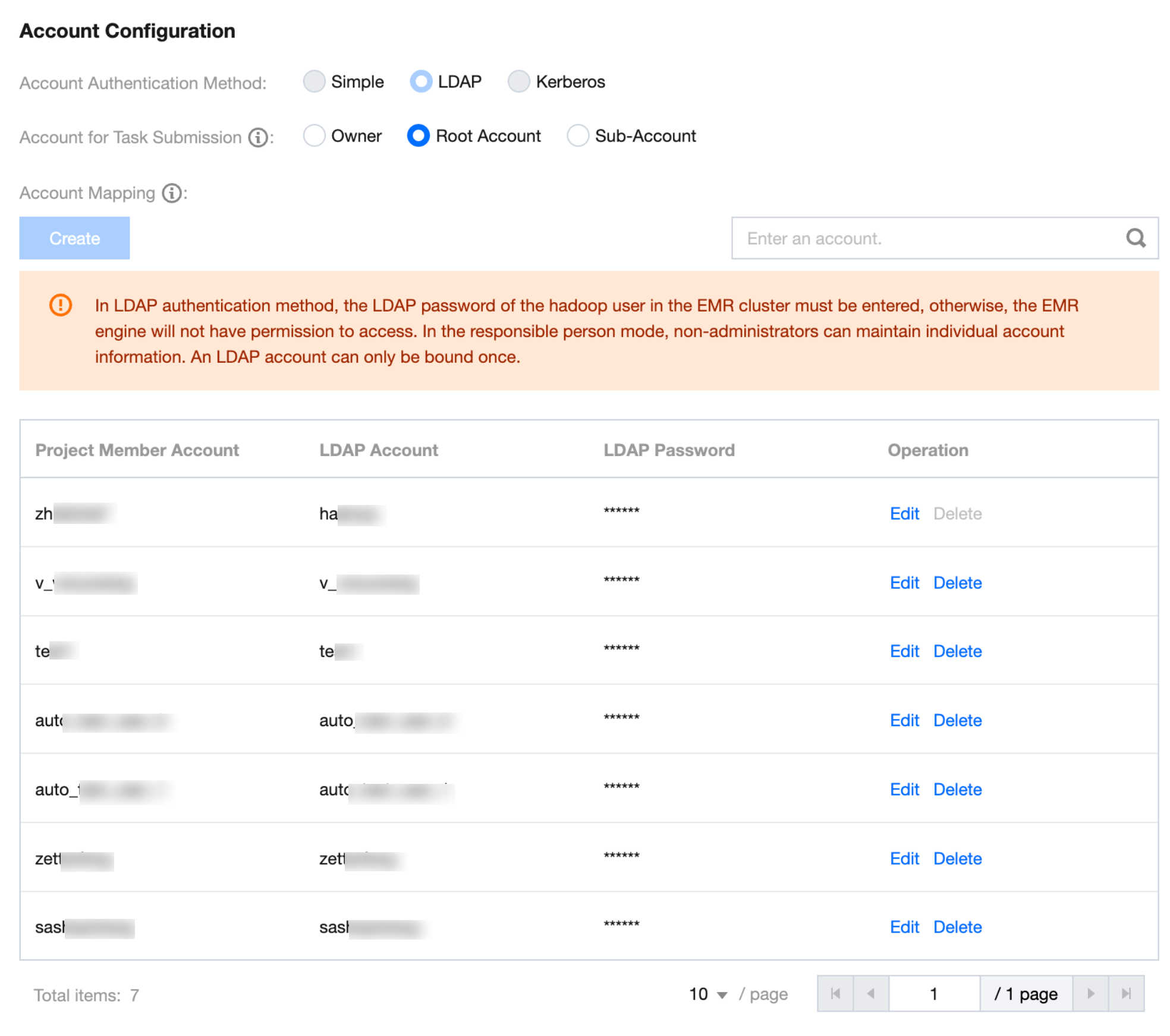Image resolution: width=1170 pixels, height=1036 pixels.
Task: Click the page number input box
Action: tap(933, 993)
